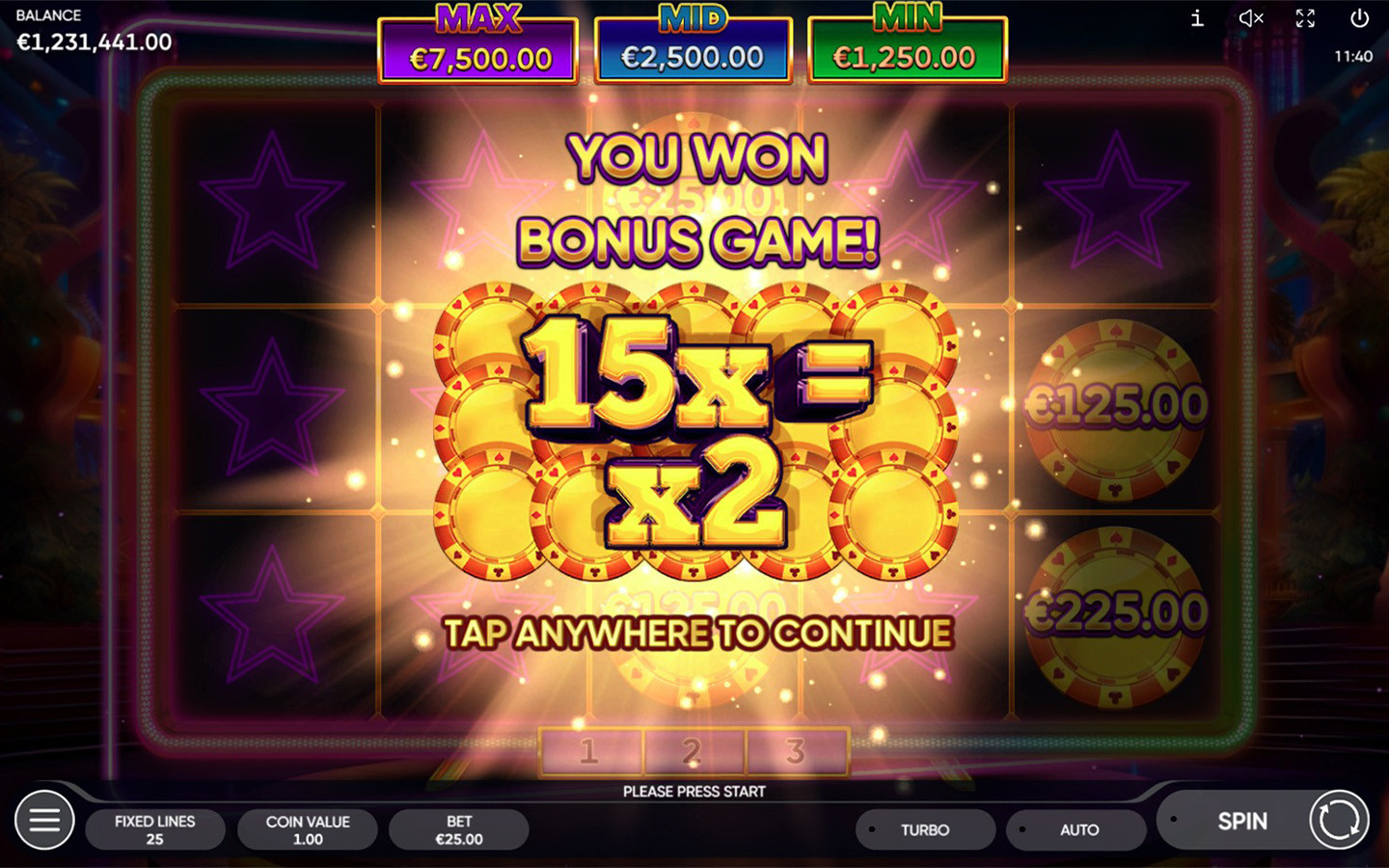Toggle Turbo mode
This screenshot has height=868, width=1389.
[925, 829]
